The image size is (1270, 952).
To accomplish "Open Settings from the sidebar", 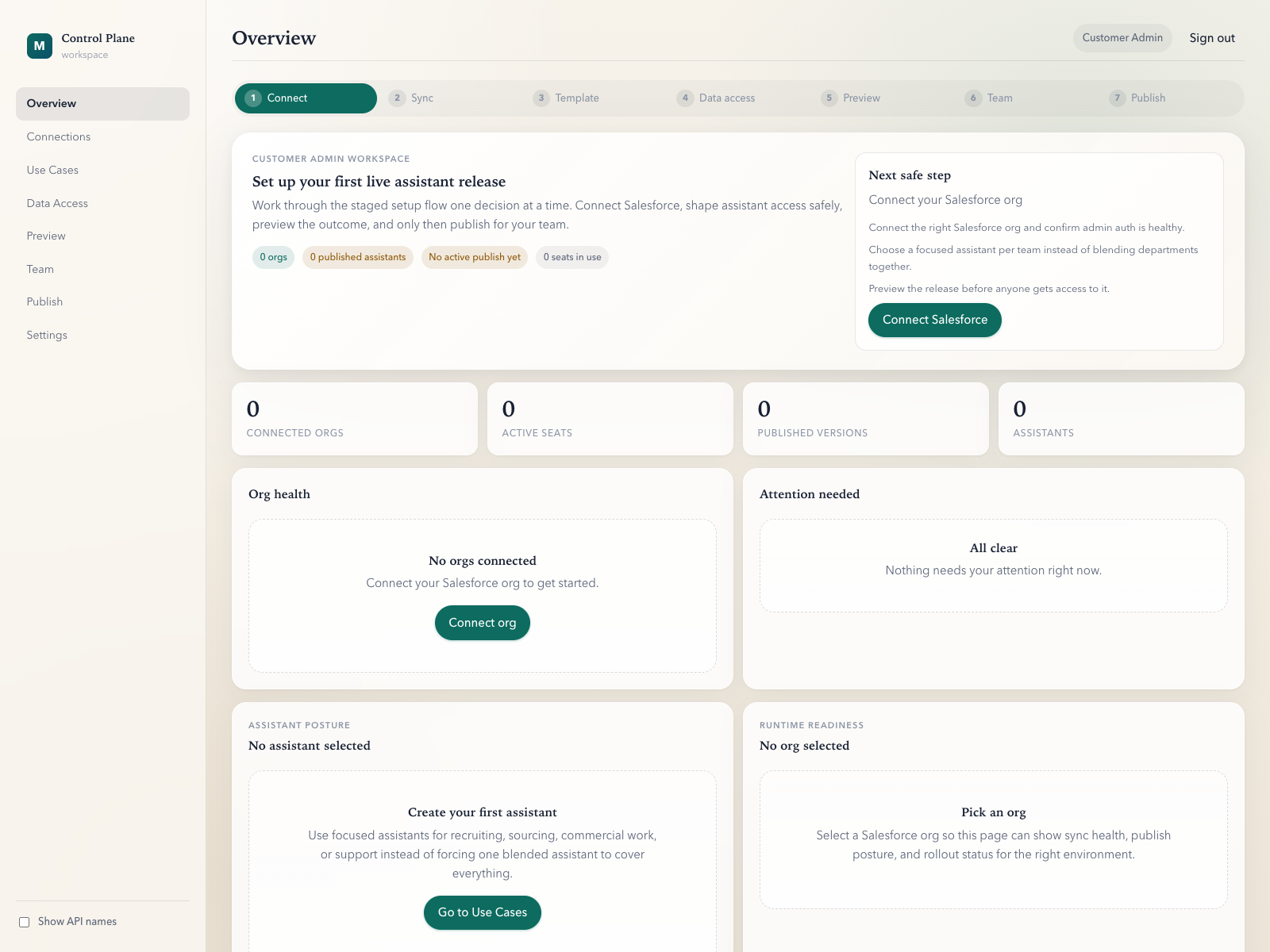I will (x=47, y=335).
